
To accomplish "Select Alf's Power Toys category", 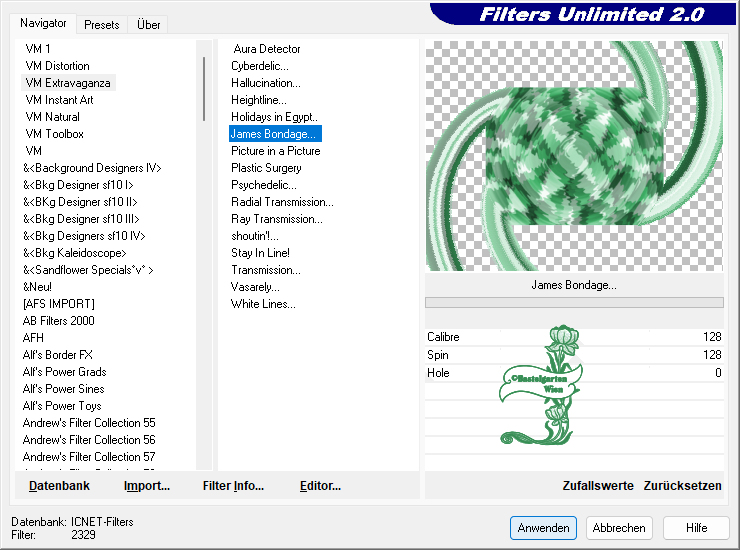I will tap(62, 406).
